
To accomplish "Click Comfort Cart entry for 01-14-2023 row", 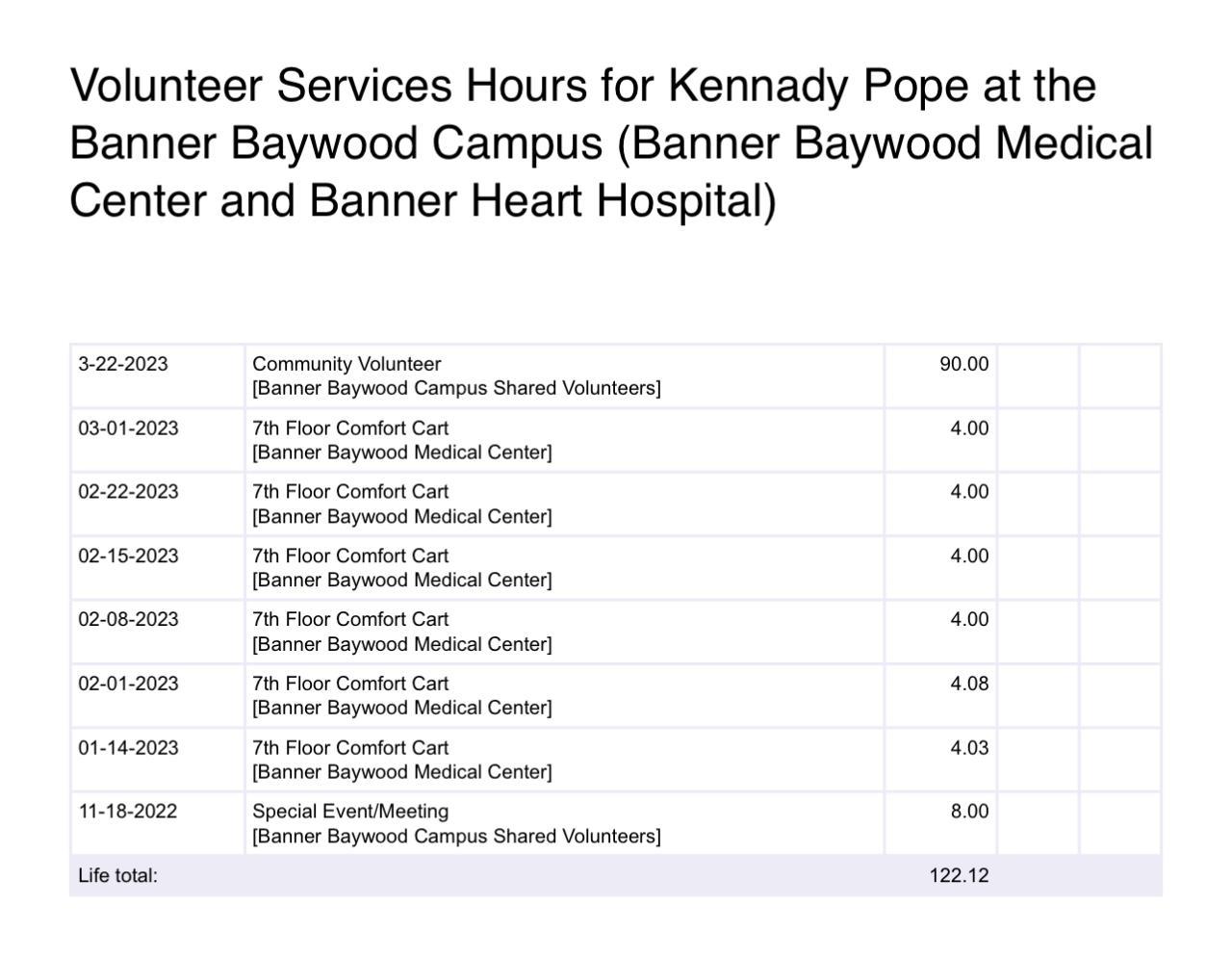I will coord(350,748).
